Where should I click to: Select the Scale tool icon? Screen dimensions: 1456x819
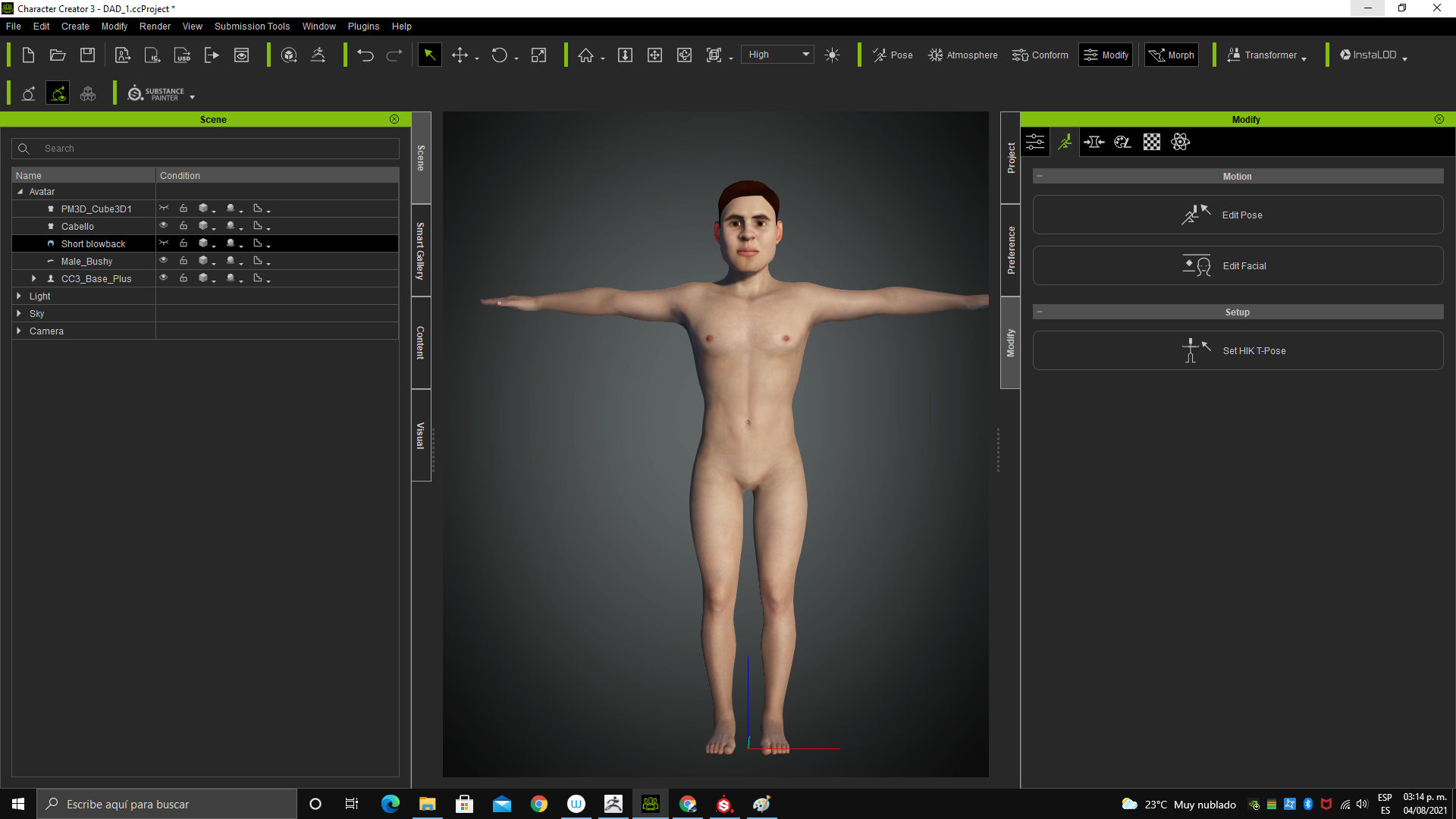538,55
